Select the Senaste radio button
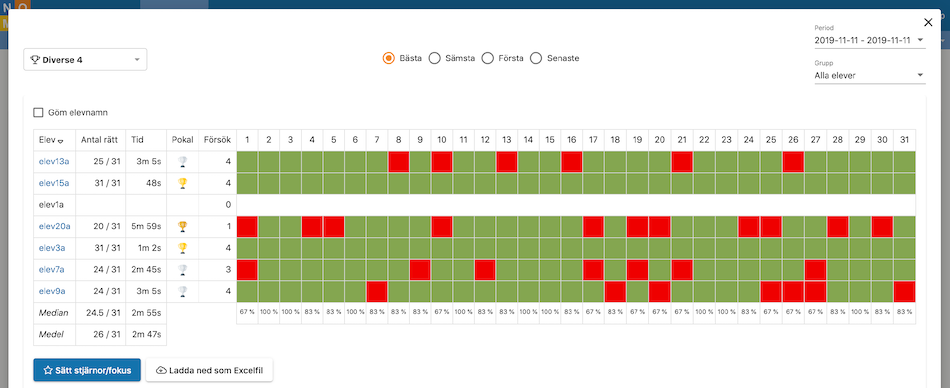Image resolution: width=950 pixels, height=388 pixels. coord(536,58)
